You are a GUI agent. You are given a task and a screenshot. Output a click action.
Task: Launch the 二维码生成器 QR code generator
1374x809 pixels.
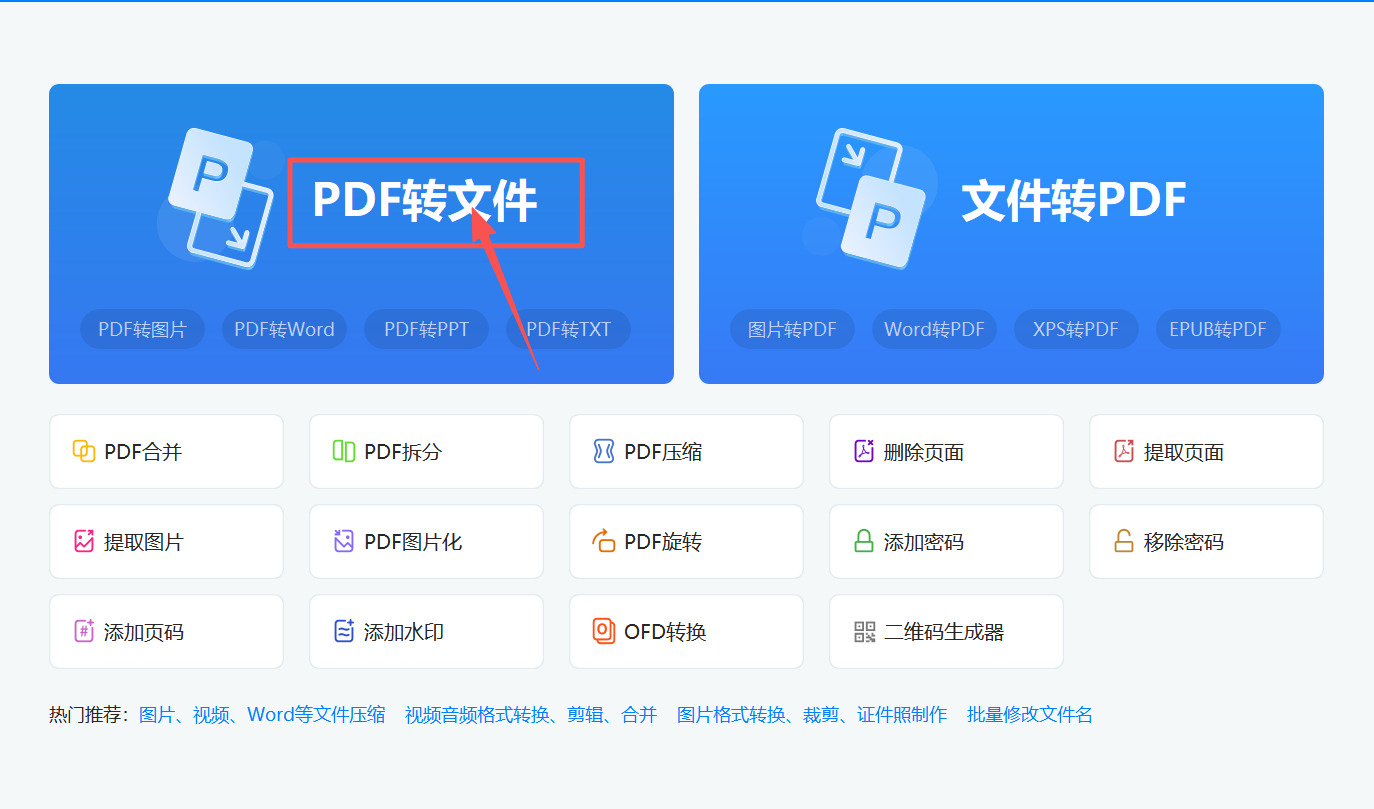tap(946, 631)
